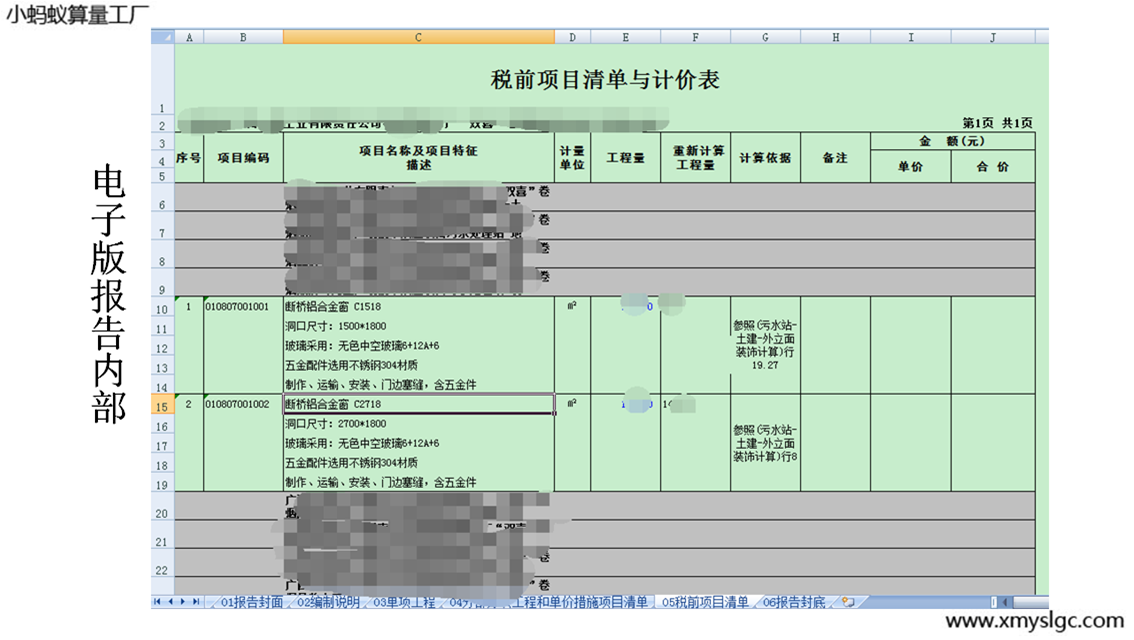The image size is (1134, 640).
Task: Click the cell containing 断桥铝合金窗 C2718
Action: (x=418, y=404)
